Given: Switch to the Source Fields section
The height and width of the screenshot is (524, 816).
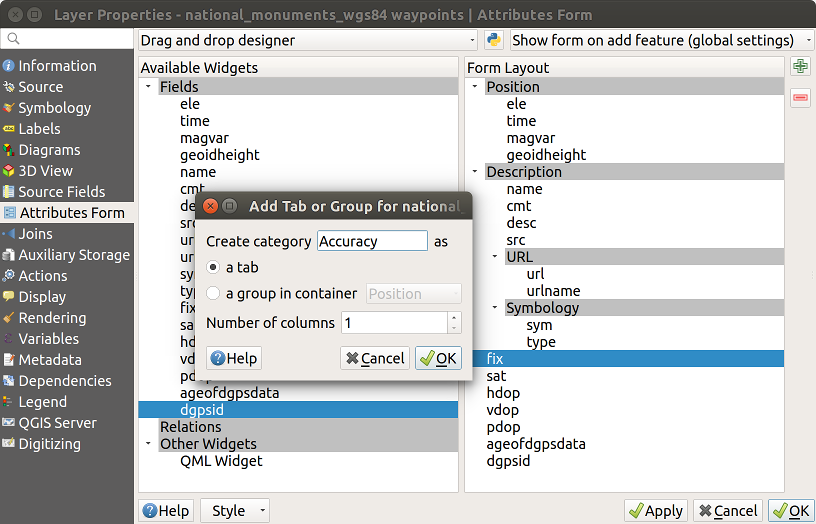Looking at the screenshot, I should tap(61, 192).
